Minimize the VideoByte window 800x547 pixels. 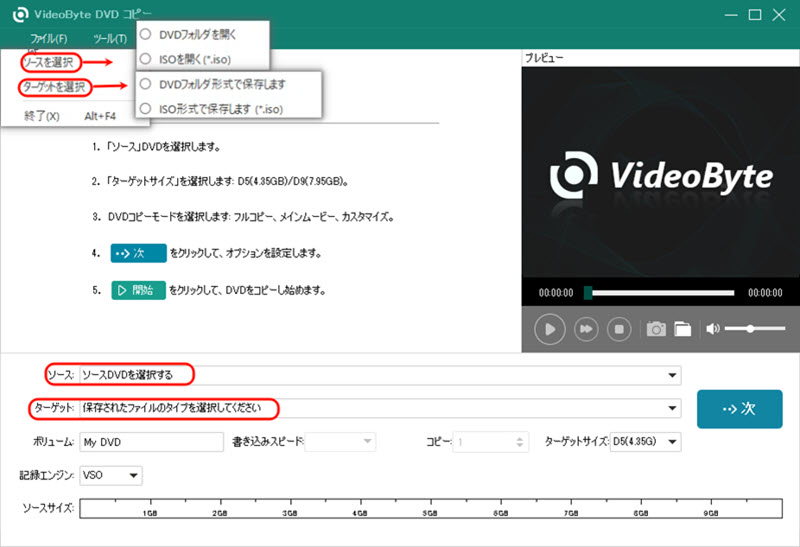pyautogui.click(x=731, y=15)
